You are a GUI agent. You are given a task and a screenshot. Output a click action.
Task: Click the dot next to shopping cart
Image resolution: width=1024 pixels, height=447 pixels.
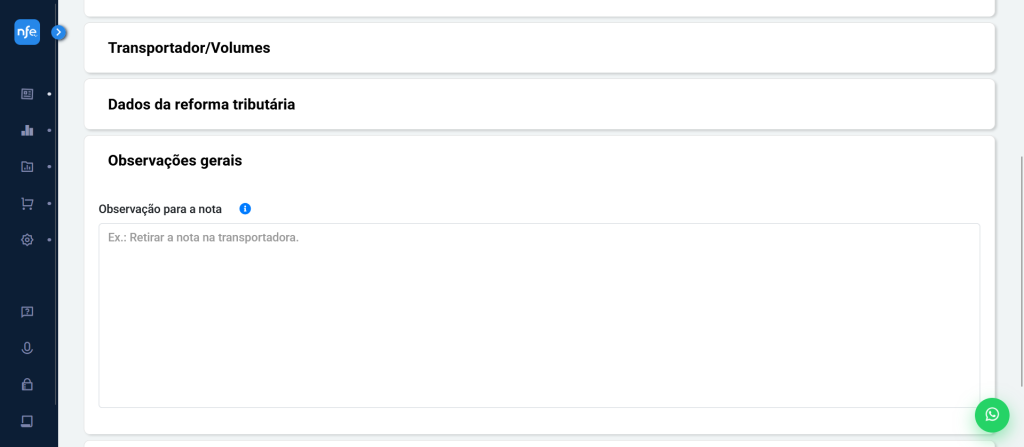point(49,203)
